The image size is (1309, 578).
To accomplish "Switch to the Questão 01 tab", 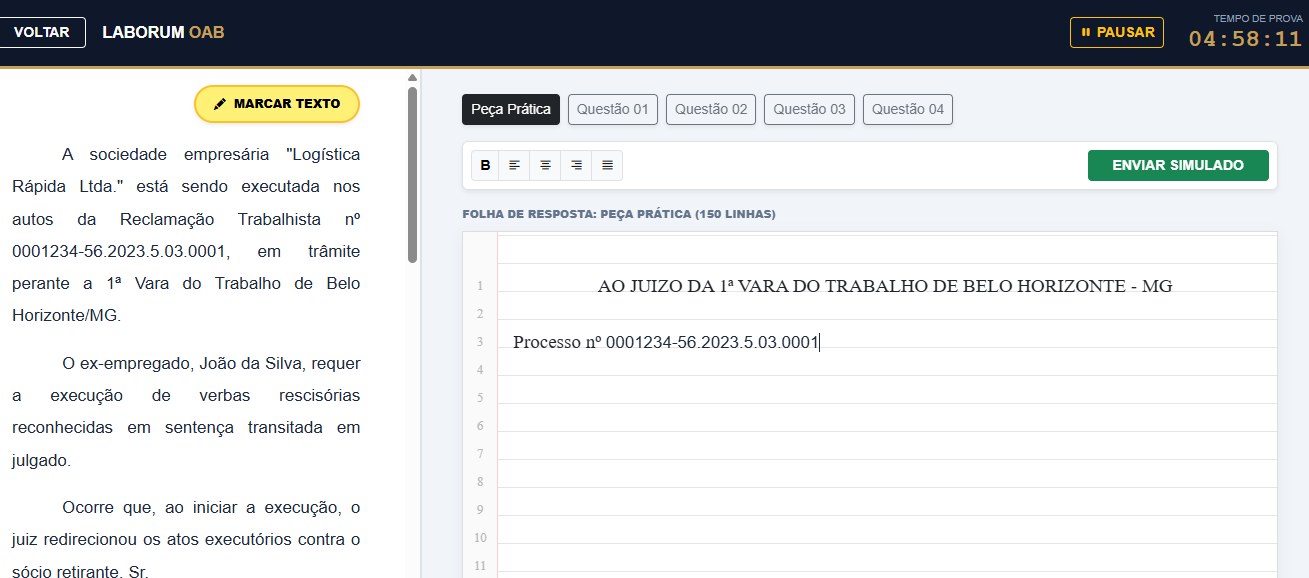I will (613, 109).
